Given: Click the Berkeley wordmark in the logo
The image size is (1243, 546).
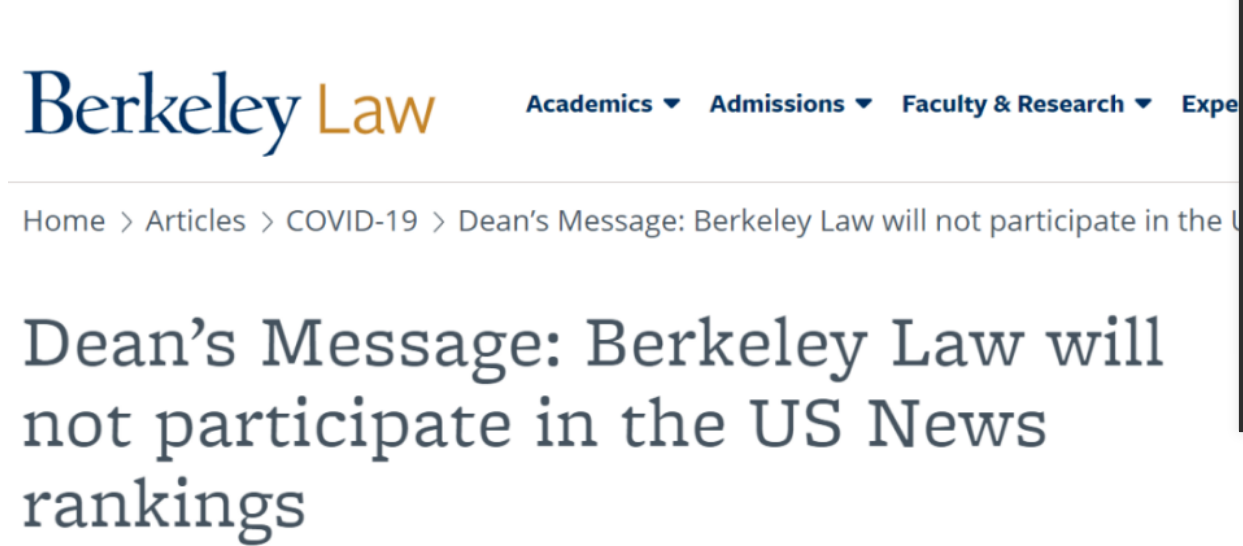Looking at the screenshot, I should 162,107.
